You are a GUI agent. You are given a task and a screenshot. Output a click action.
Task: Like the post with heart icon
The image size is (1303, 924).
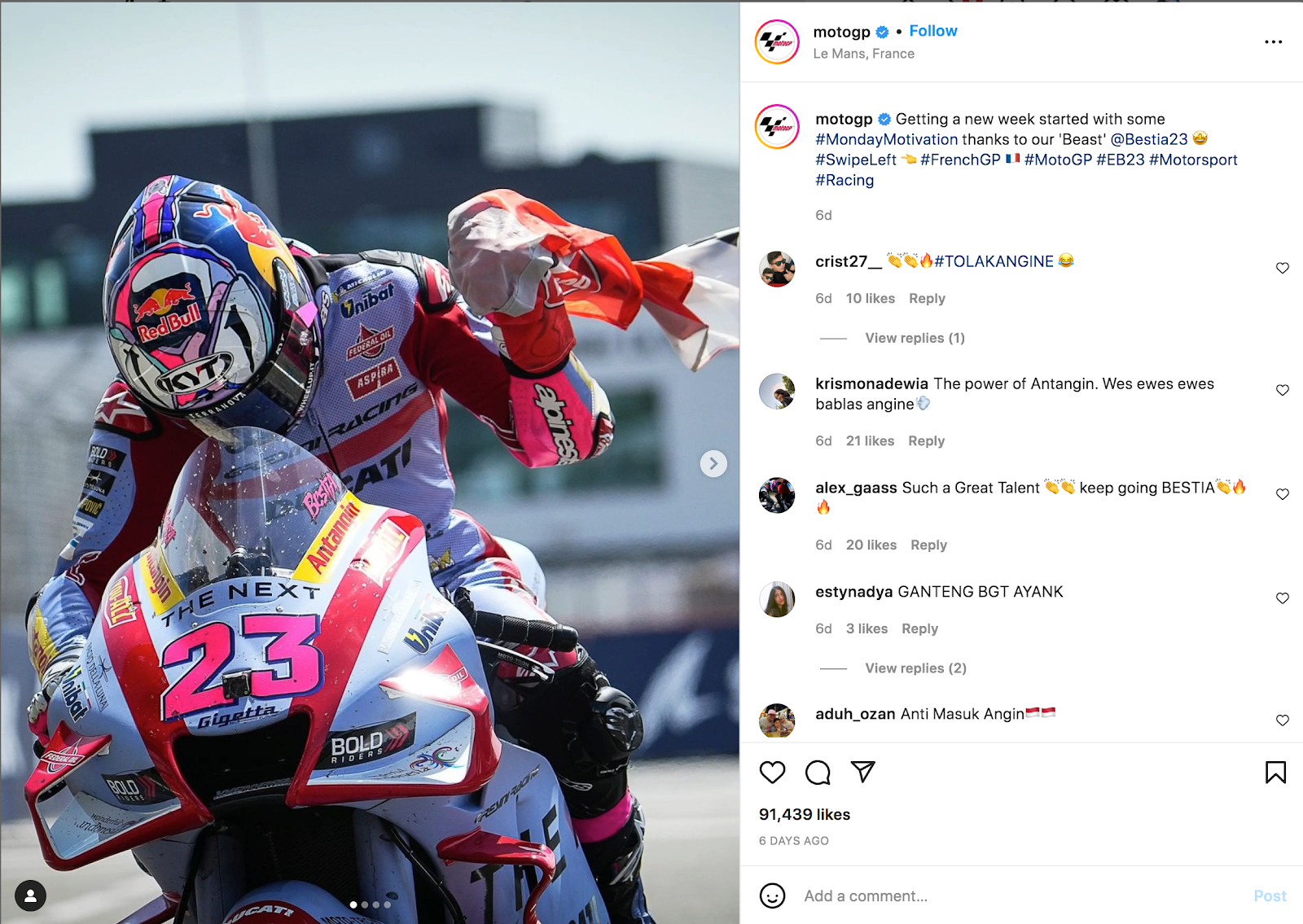pos(772,772)
